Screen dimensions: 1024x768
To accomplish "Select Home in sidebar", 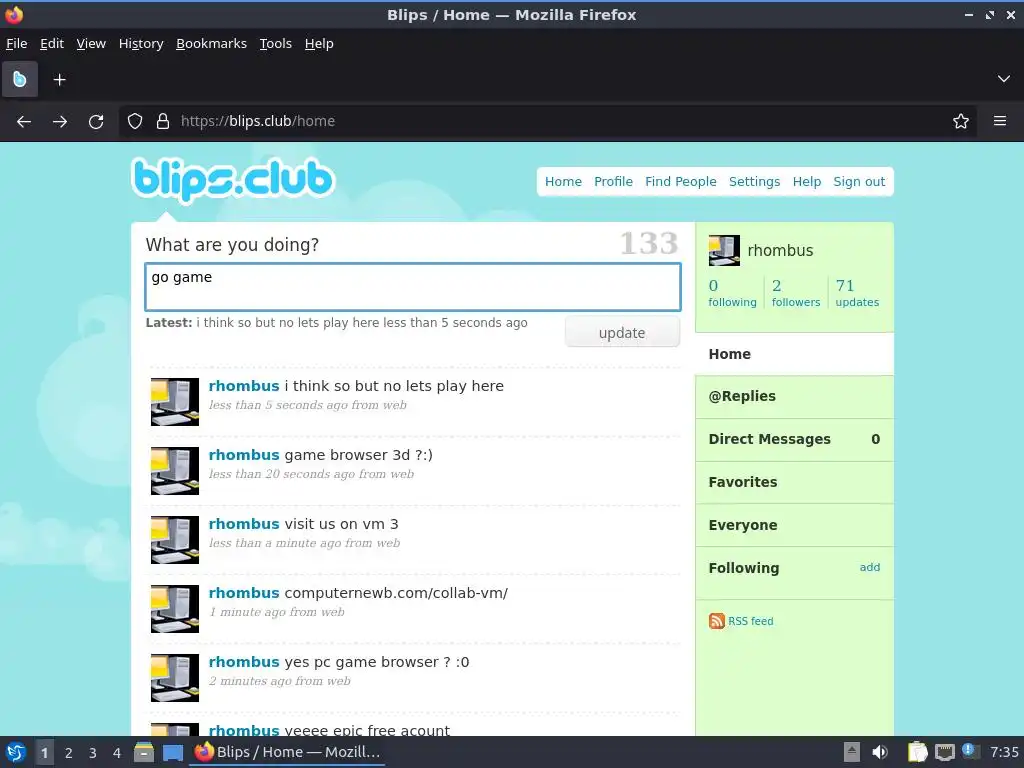I will (x=794, y=354).
